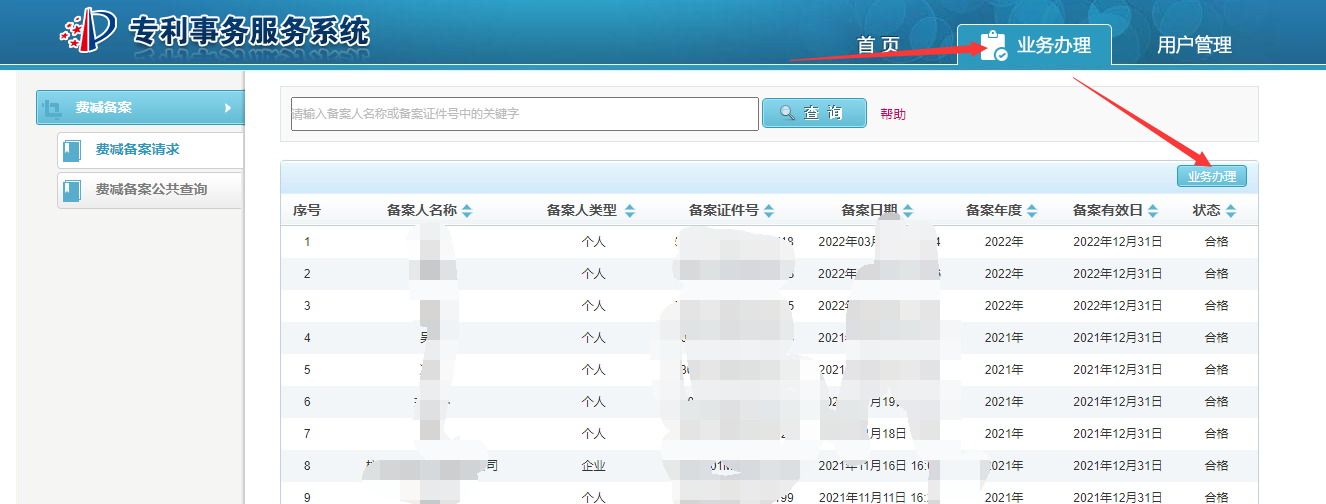Click the magnifier icon on 查询 button

click(788, 113)
